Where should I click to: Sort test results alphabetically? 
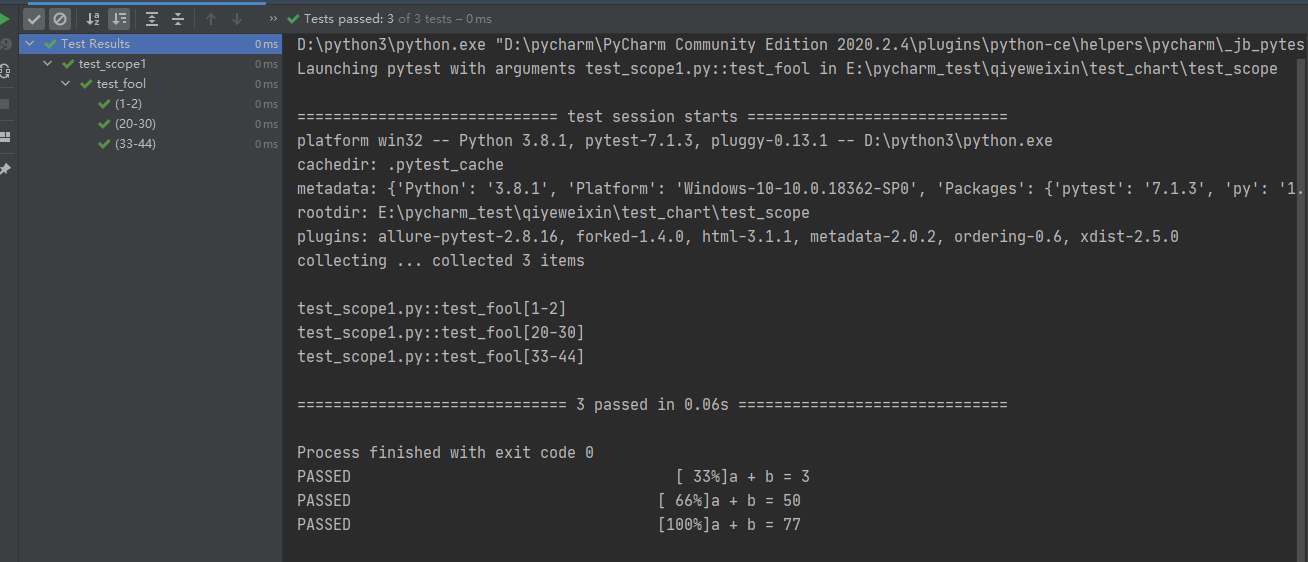pos(93,19)
